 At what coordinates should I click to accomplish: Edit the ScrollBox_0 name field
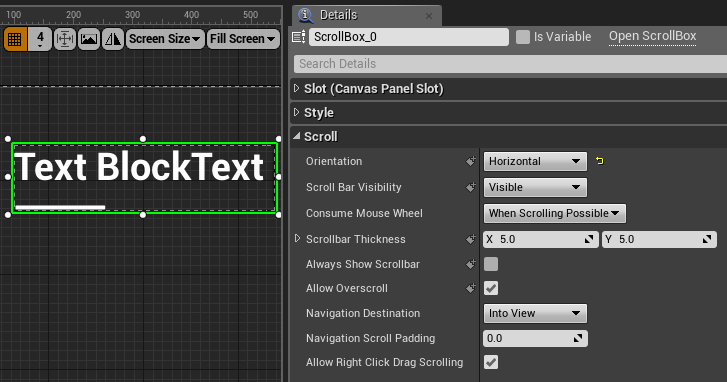point(408,37)
